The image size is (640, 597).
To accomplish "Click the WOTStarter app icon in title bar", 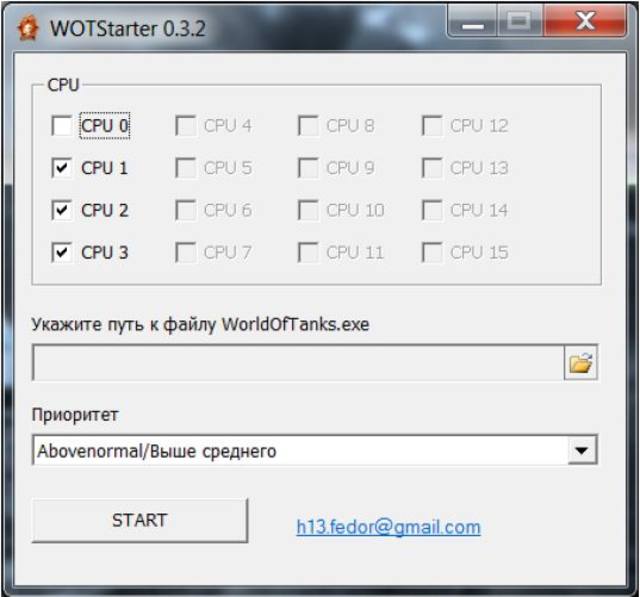I will [28, 28].
